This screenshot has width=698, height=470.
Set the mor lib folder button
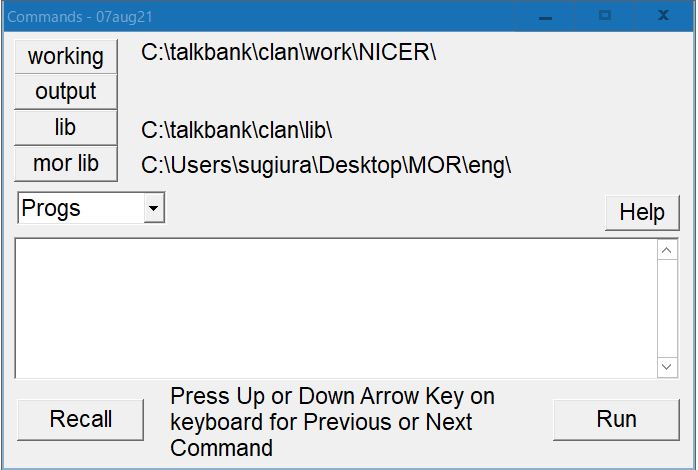coord(66,163)
